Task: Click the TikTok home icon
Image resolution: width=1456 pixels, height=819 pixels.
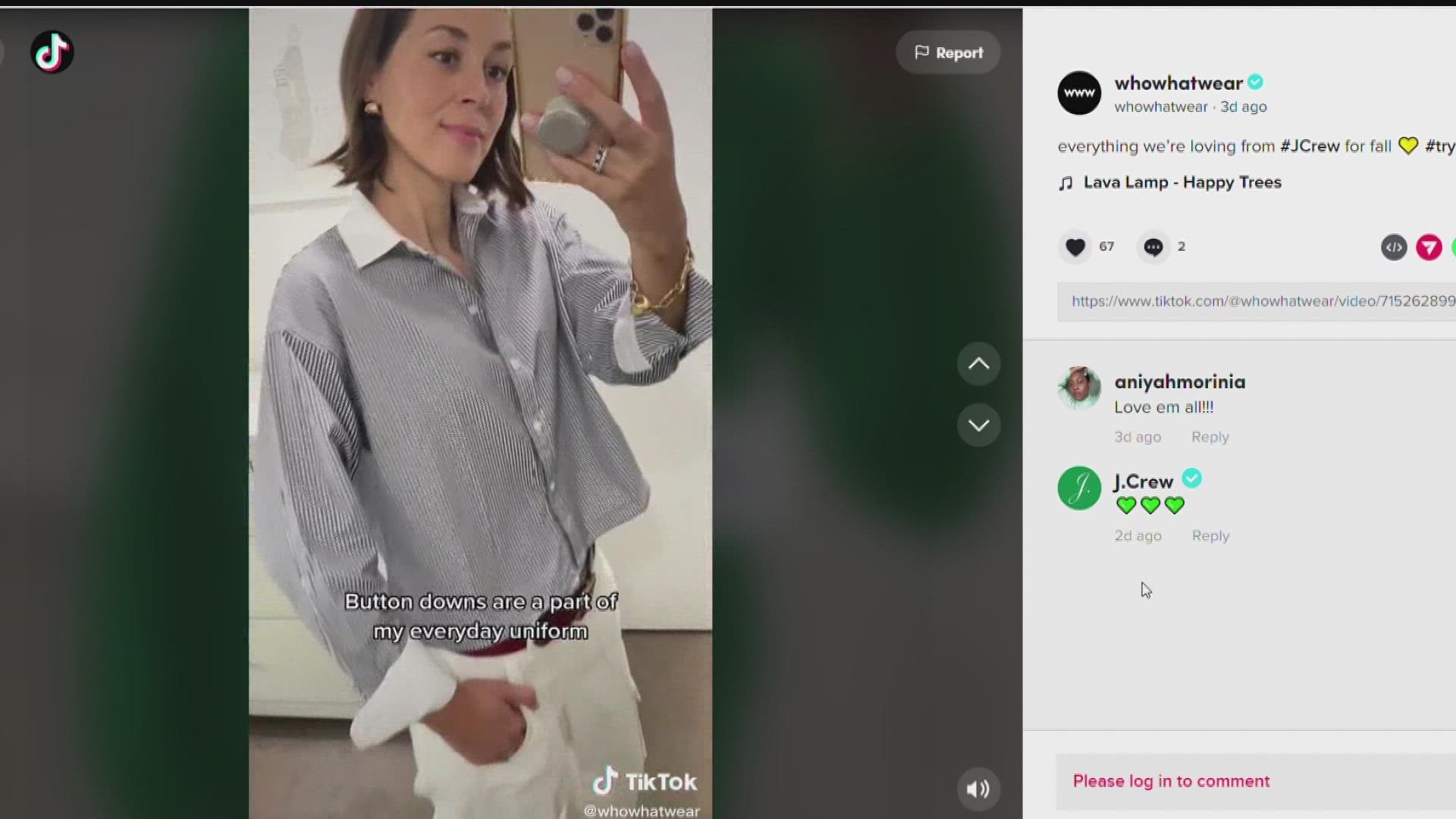Action: click(52, 52)
